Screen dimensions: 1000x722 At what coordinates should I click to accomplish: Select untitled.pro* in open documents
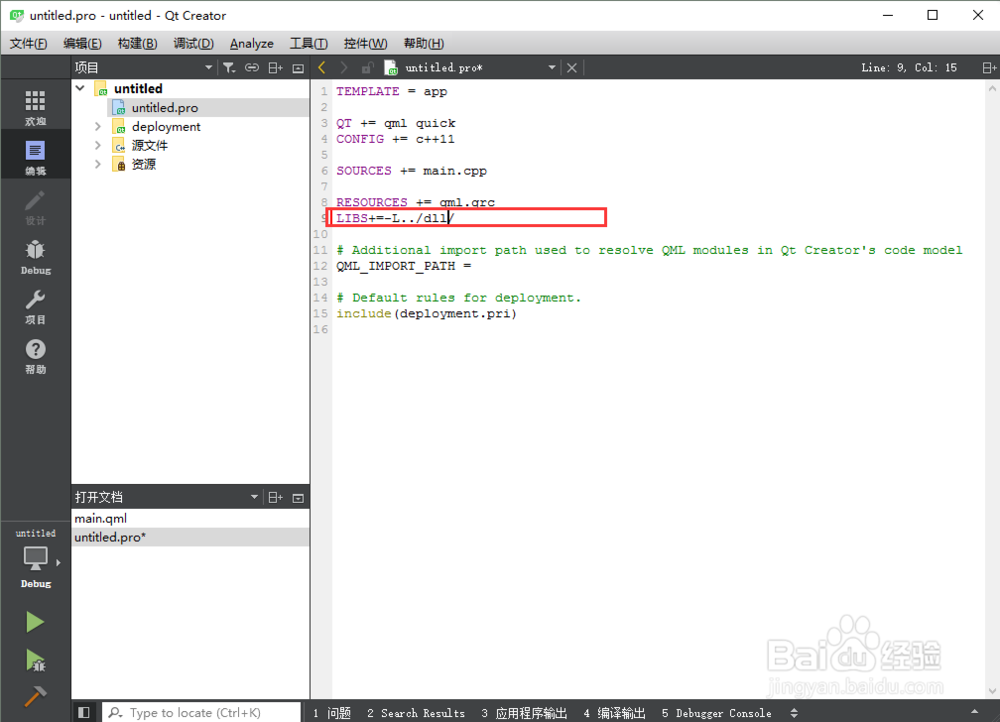coord(190,537)
